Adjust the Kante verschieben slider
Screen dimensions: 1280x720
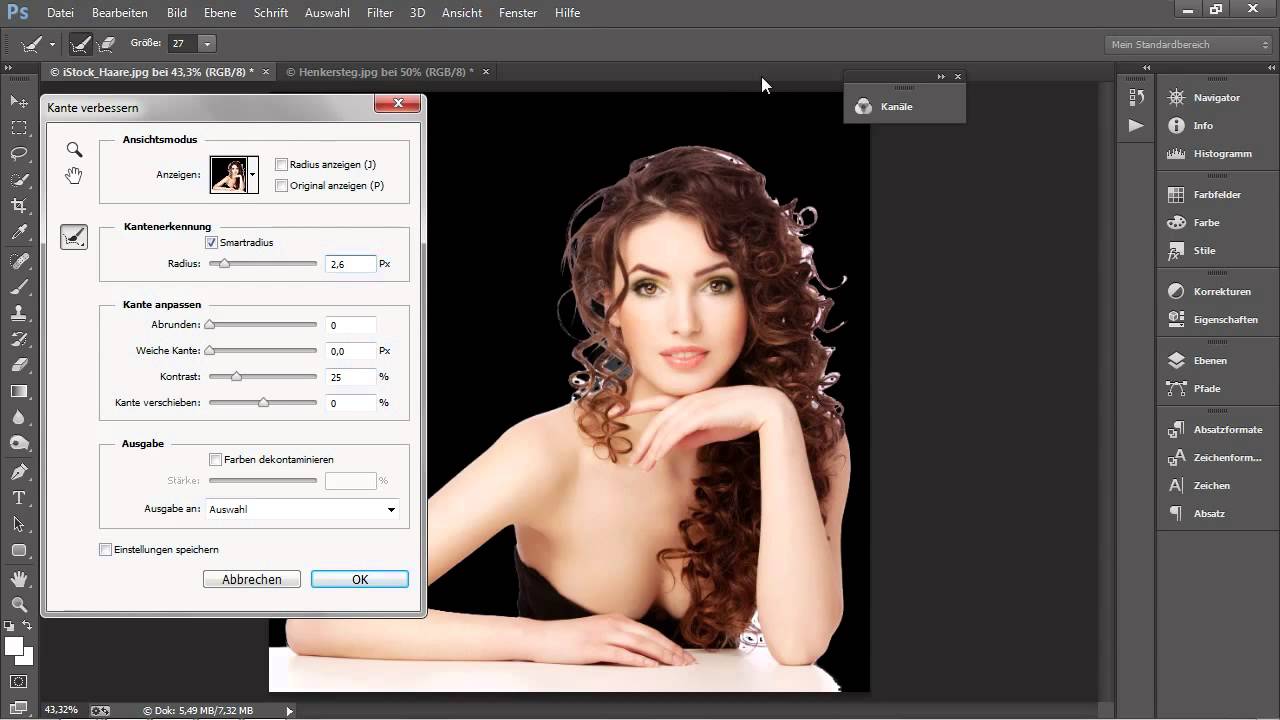point(263,403)
